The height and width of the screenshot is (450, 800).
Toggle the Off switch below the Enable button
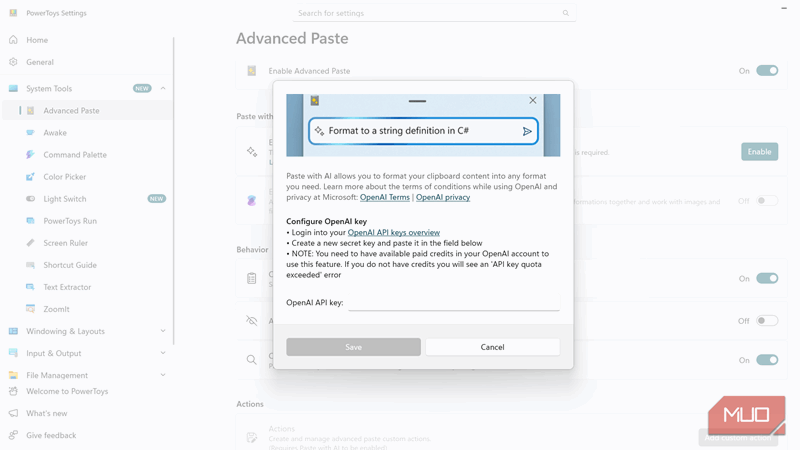click(767, 201)
